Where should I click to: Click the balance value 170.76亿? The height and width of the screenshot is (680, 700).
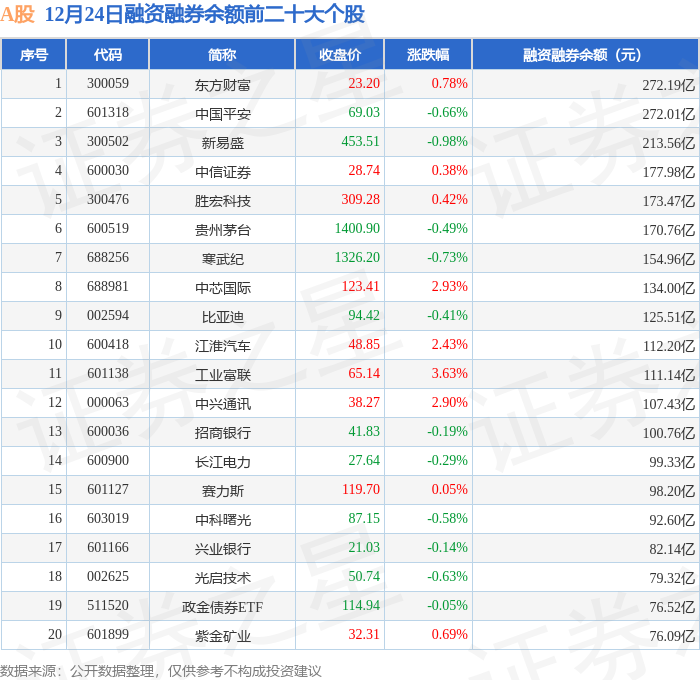tap(668, 230)
